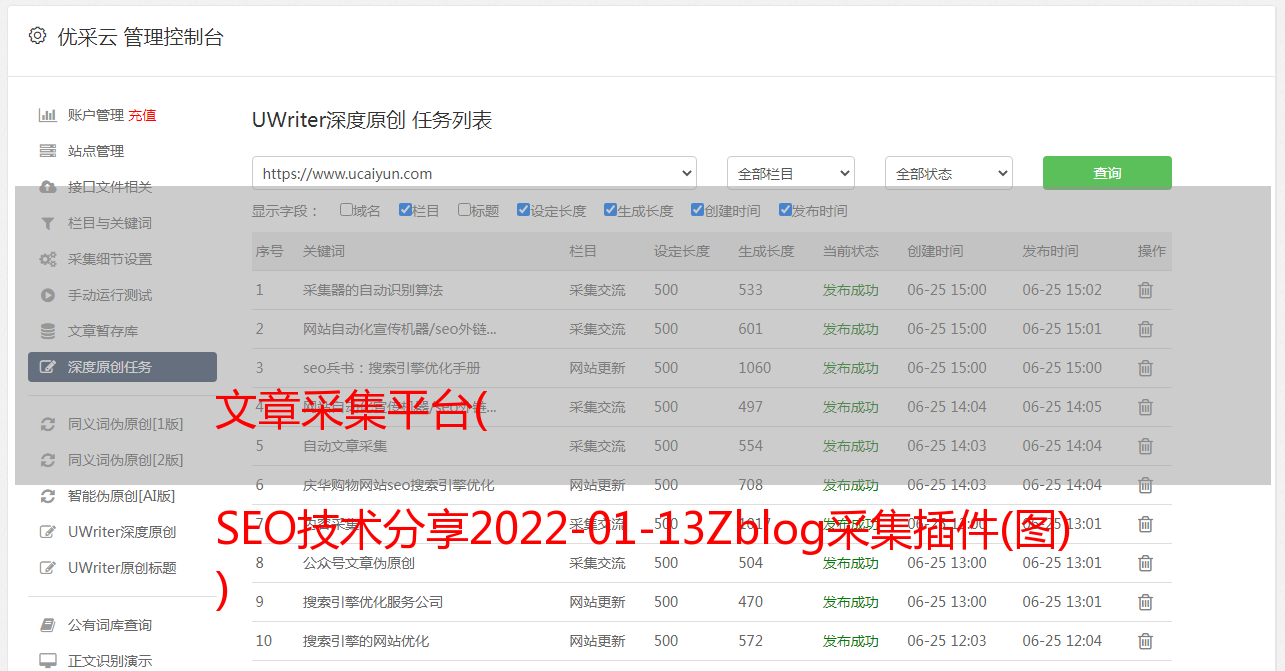Click keyword 搜索引擎的网站优化
This screenshot has width=1285, height=671.
pos(366,641)
